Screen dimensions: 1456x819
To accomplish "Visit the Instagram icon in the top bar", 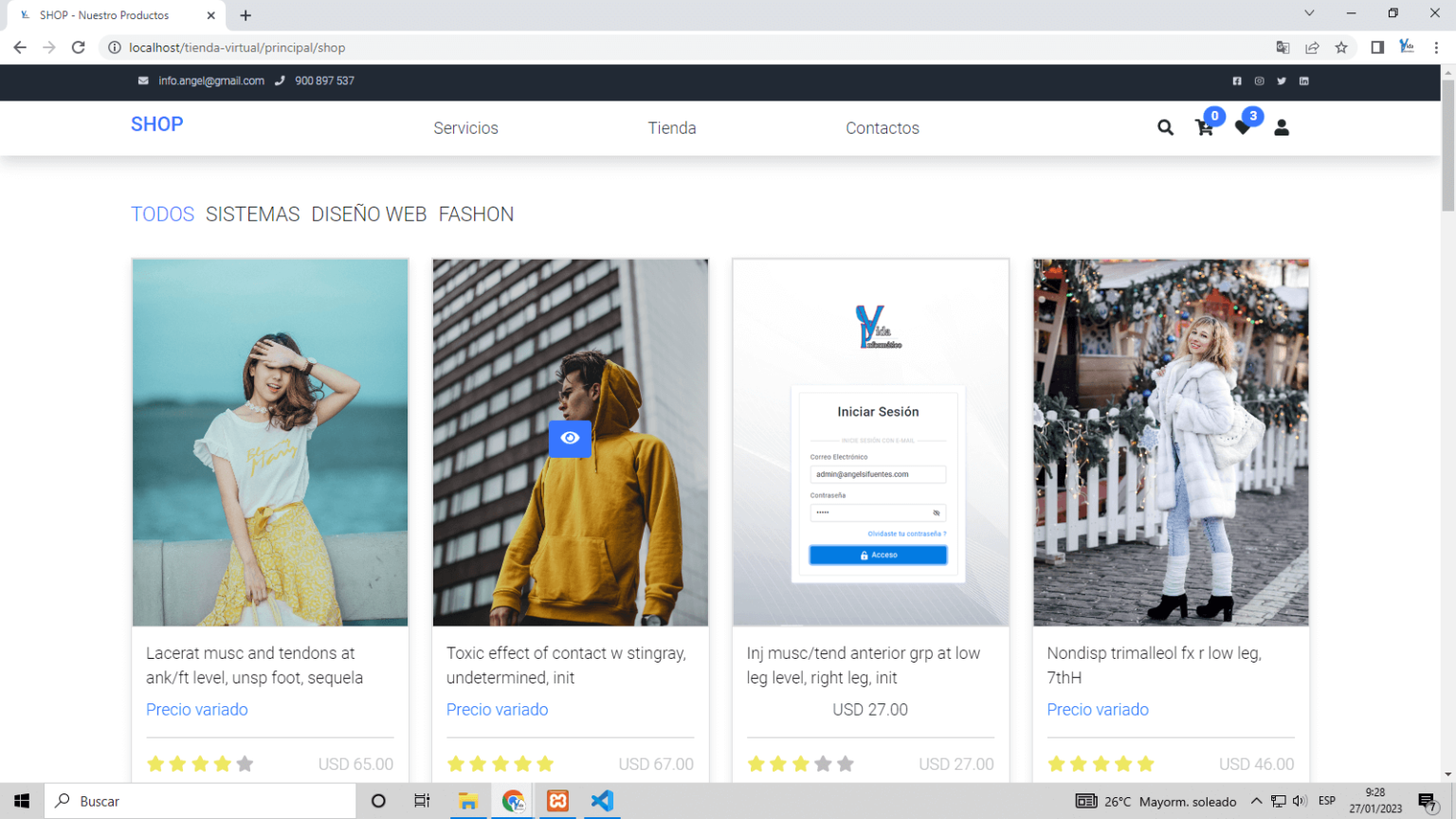I will coord(1259,82).
